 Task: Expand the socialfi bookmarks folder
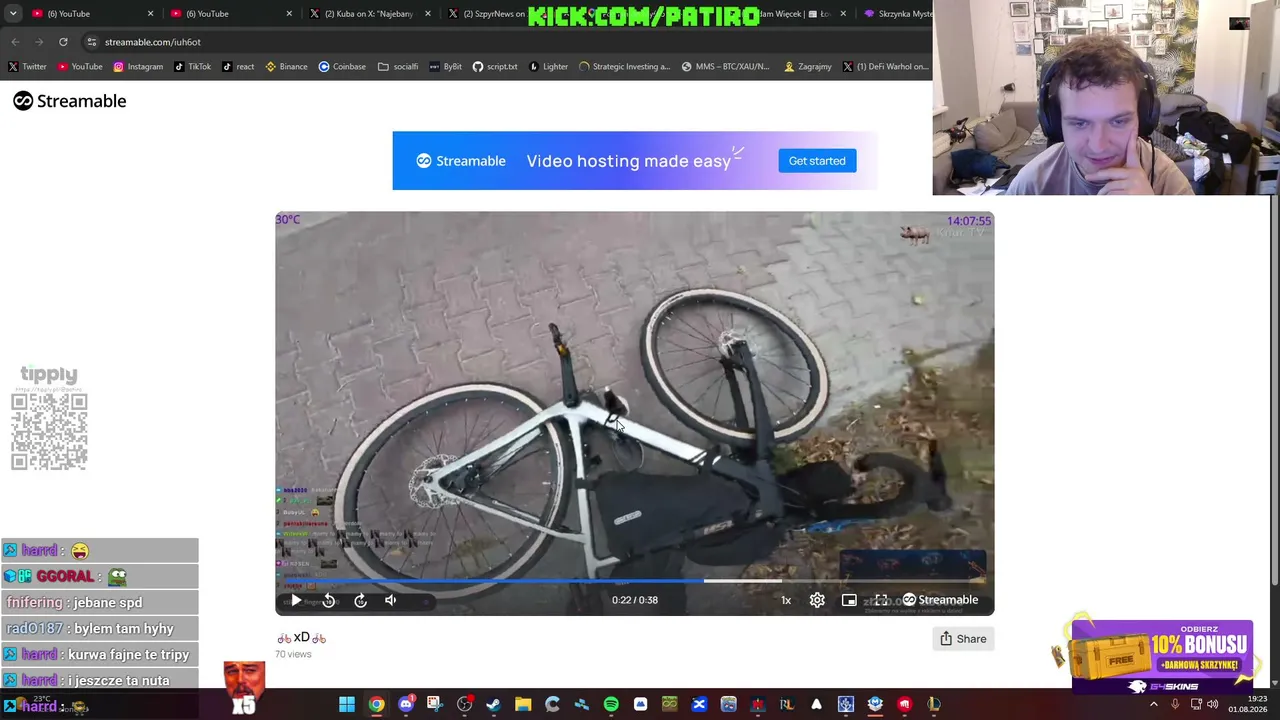(x=399, y=67)
